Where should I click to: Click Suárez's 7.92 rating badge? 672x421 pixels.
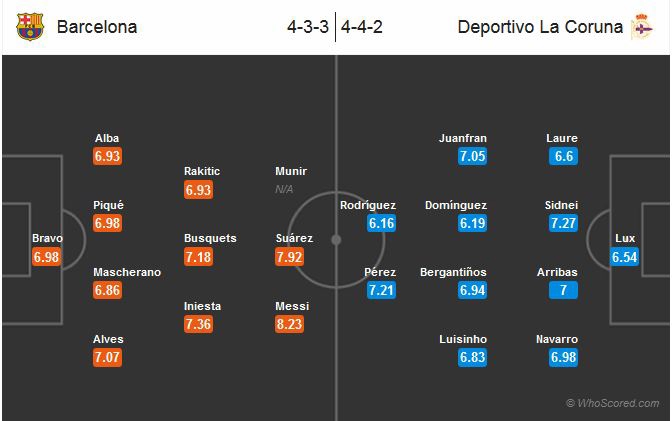pos(290,257)
